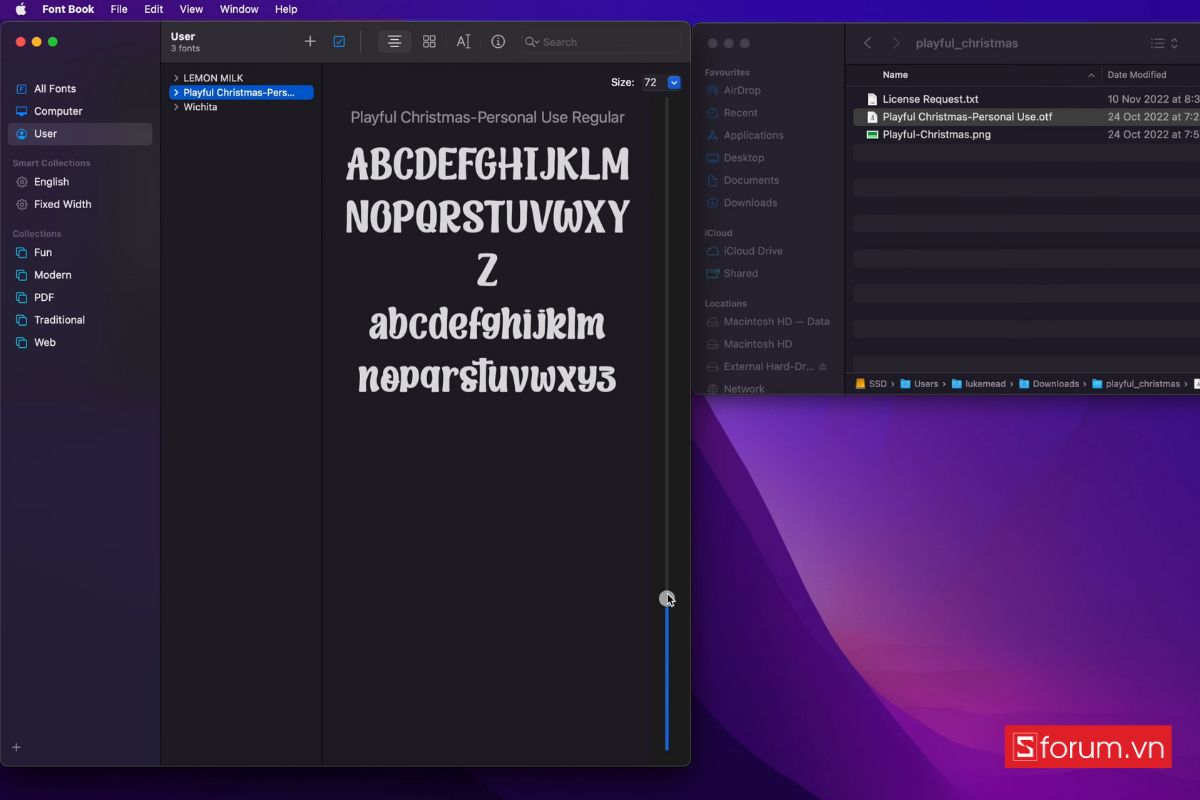Click the add font plus button in toolbar
Screen dimensions: 1200x800
point(310,41)
